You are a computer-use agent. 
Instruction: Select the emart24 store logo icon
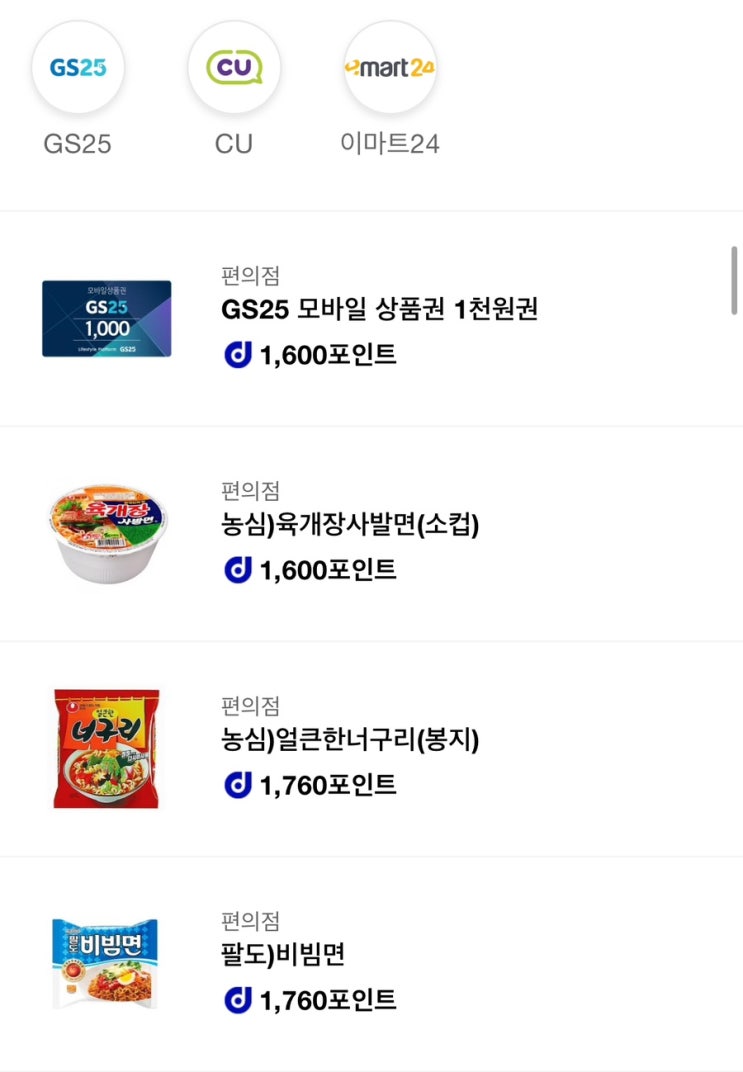(390, 67)
